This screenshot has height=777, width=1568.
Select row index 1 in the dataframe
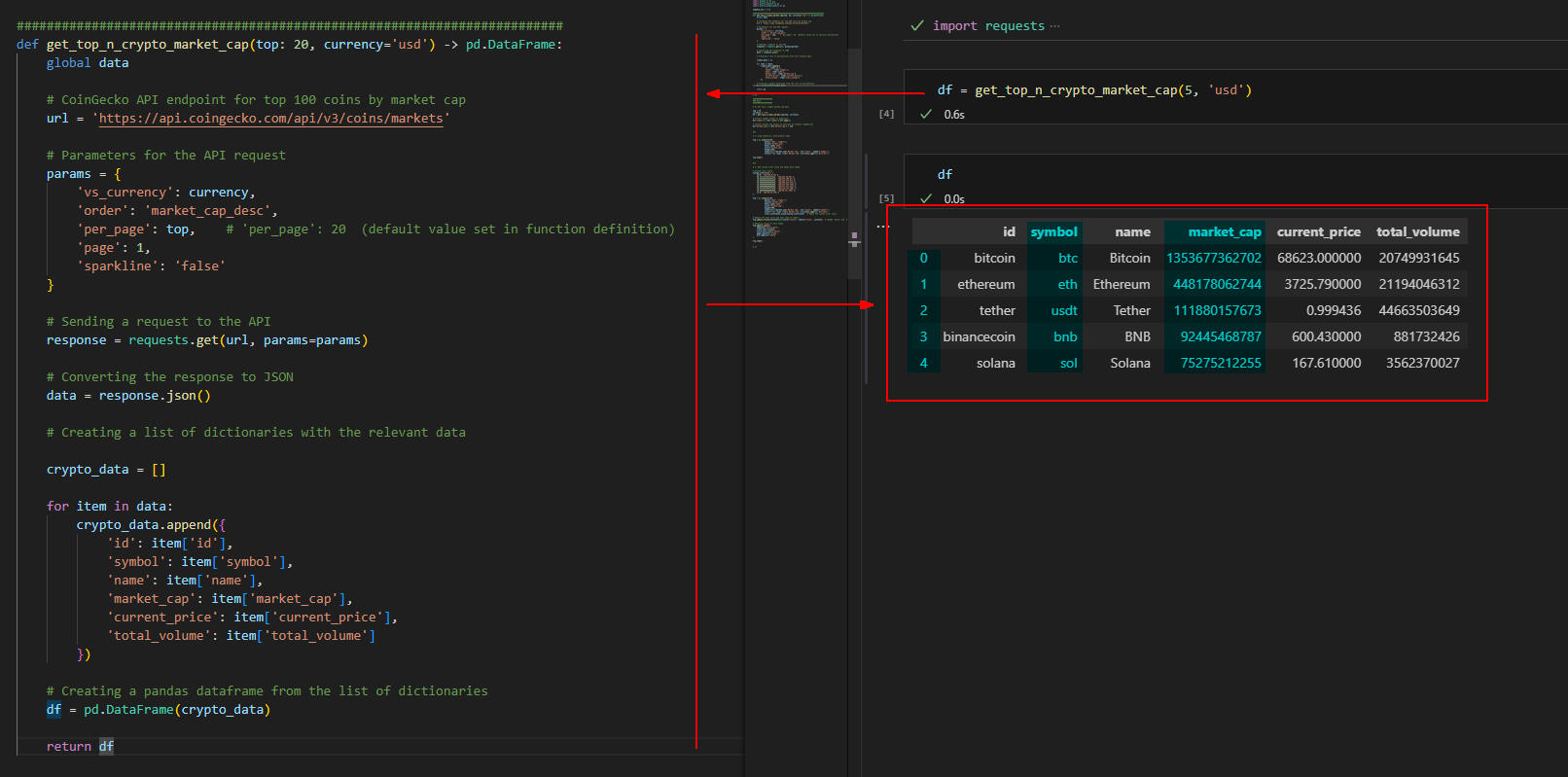pyautogui.click(x=924, y=284)
